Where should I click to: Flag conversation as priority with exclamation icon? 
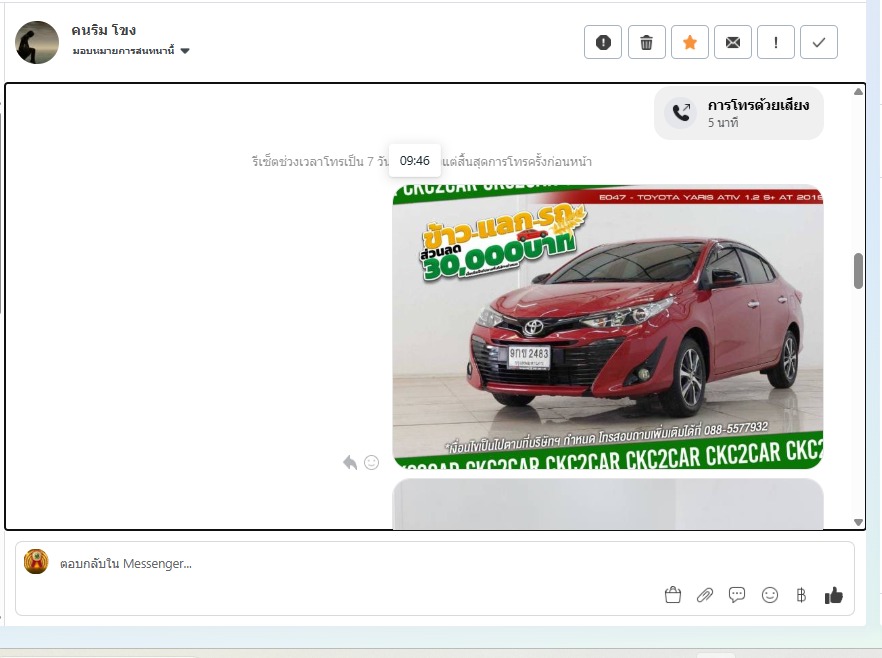click(x=776, y=42)
